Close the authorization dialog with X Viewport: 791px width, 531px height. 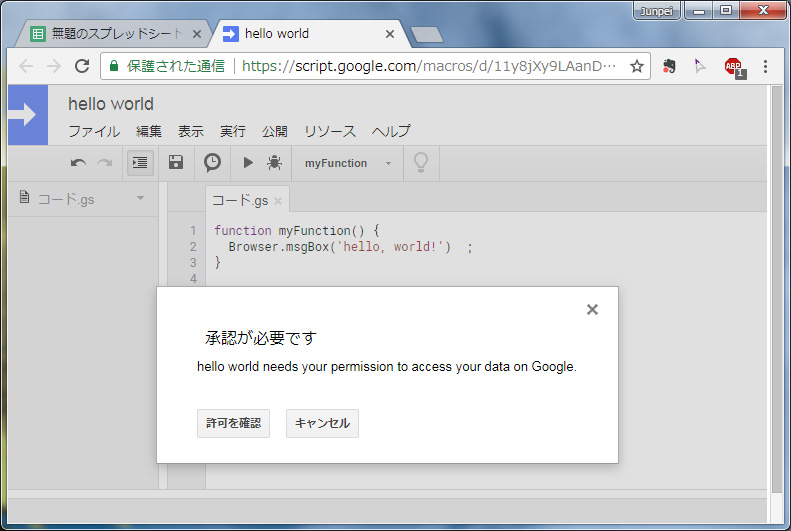[x=592, y=309]
